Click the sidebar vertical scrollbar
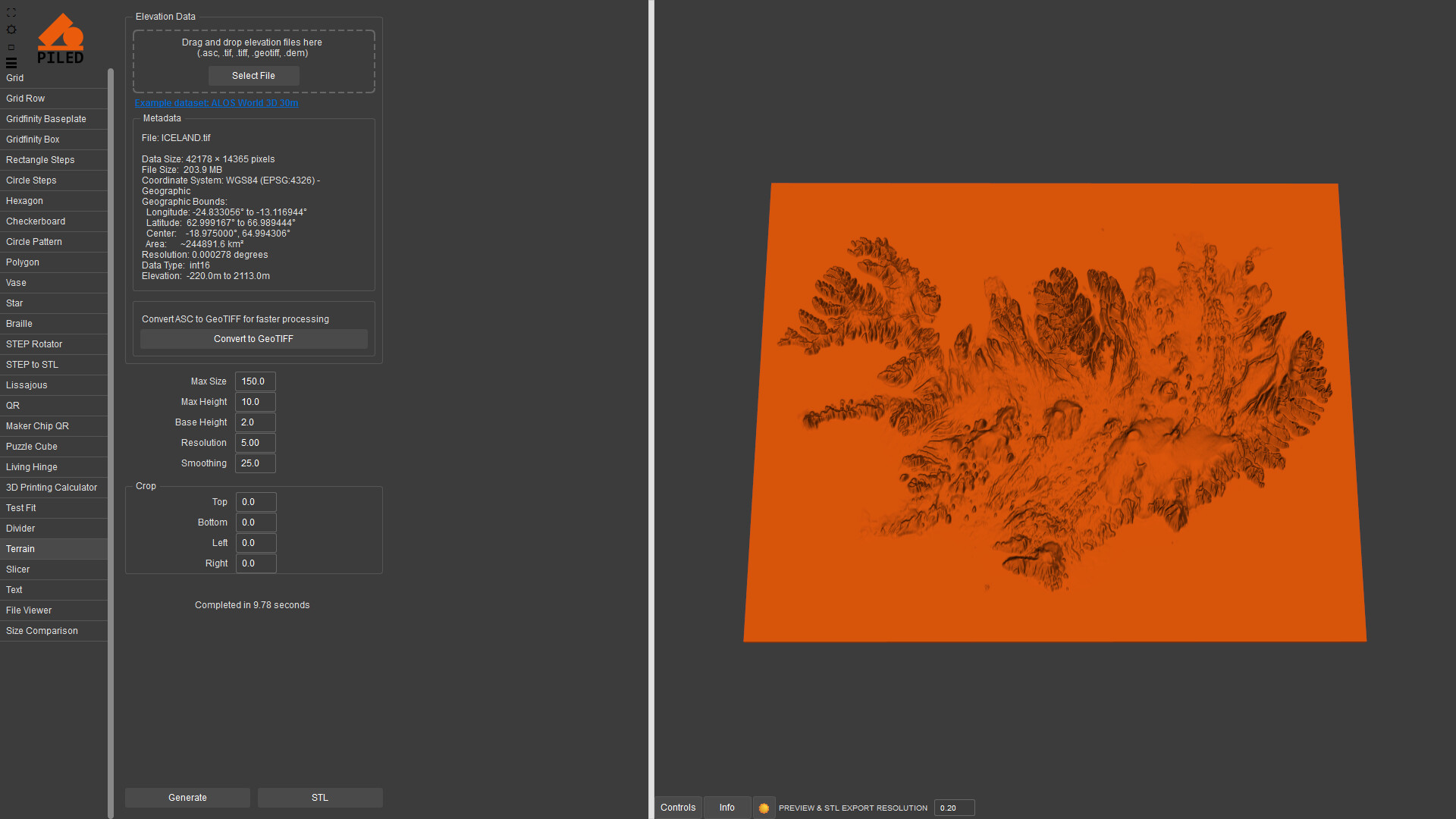This screenshot has height=819, width=1456. pyautogui.click(x=111, y=440)
